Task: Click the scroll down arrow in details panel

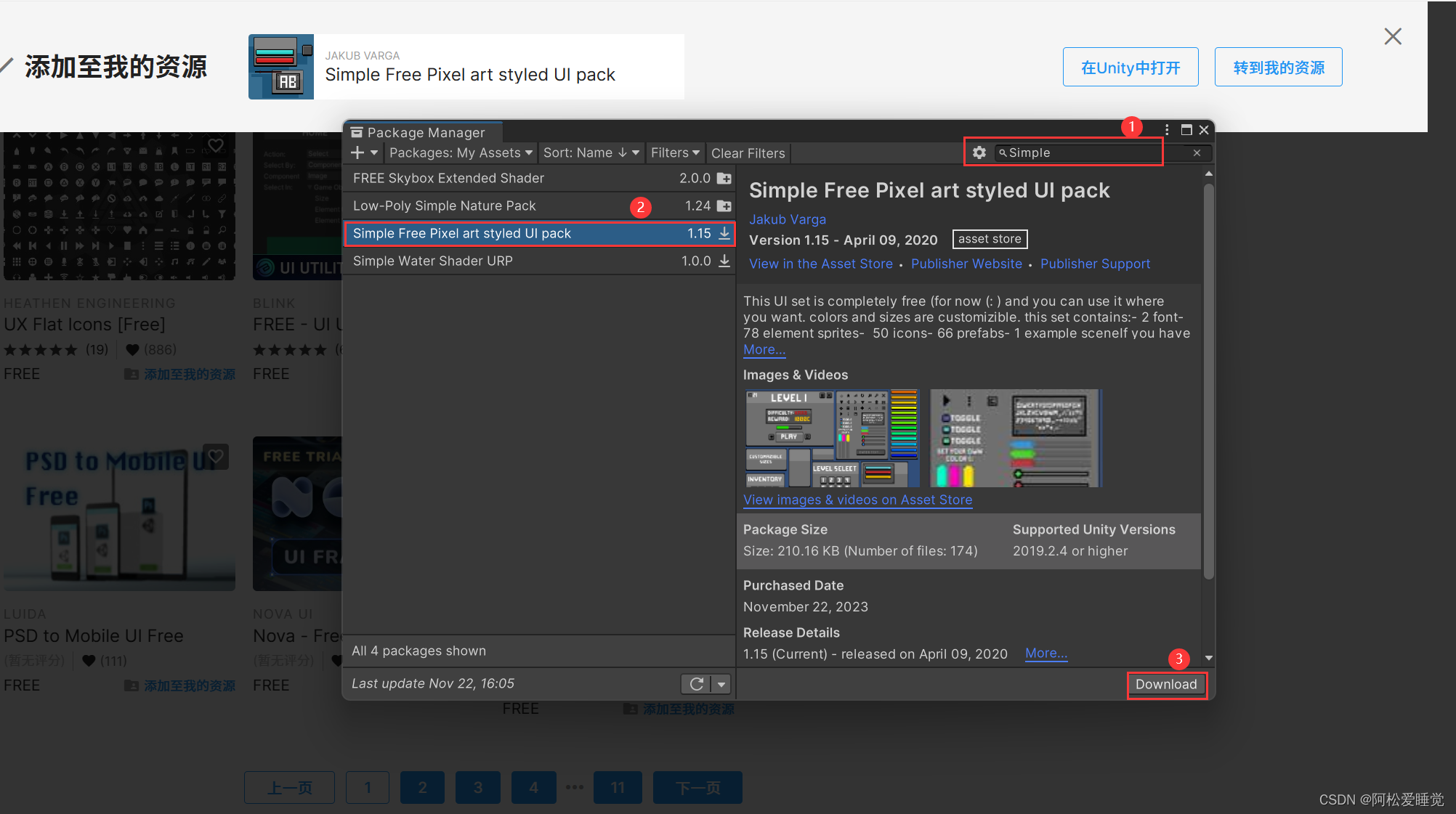Action: pyautogui.click(x=1209, y=658)
